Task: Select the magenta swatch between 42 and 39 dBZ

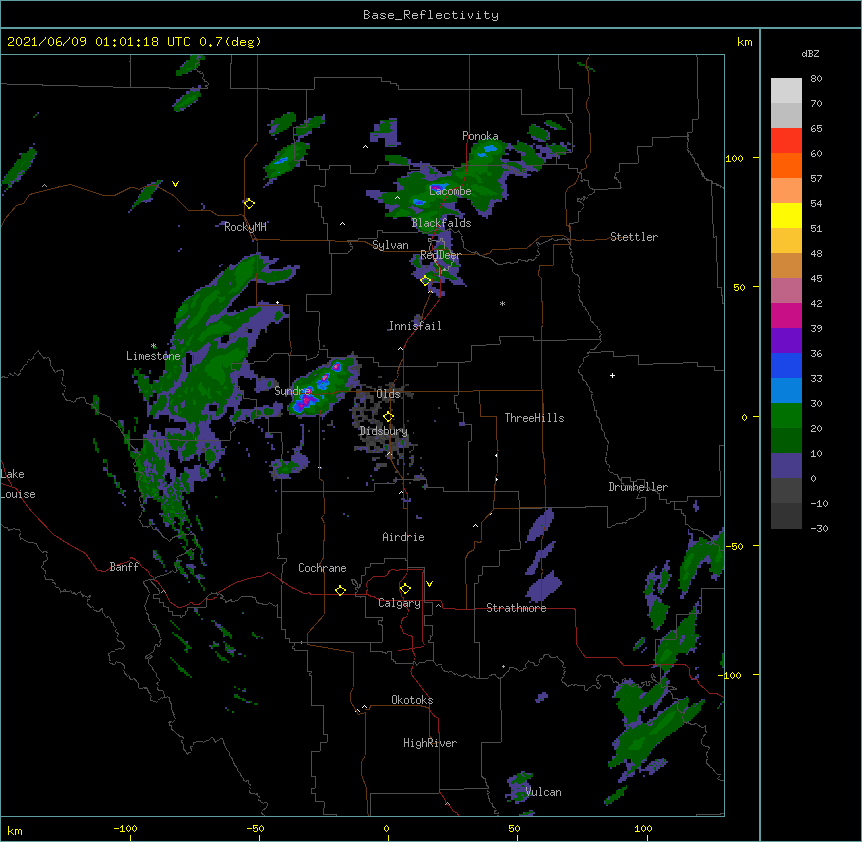Action: point(786,315)
